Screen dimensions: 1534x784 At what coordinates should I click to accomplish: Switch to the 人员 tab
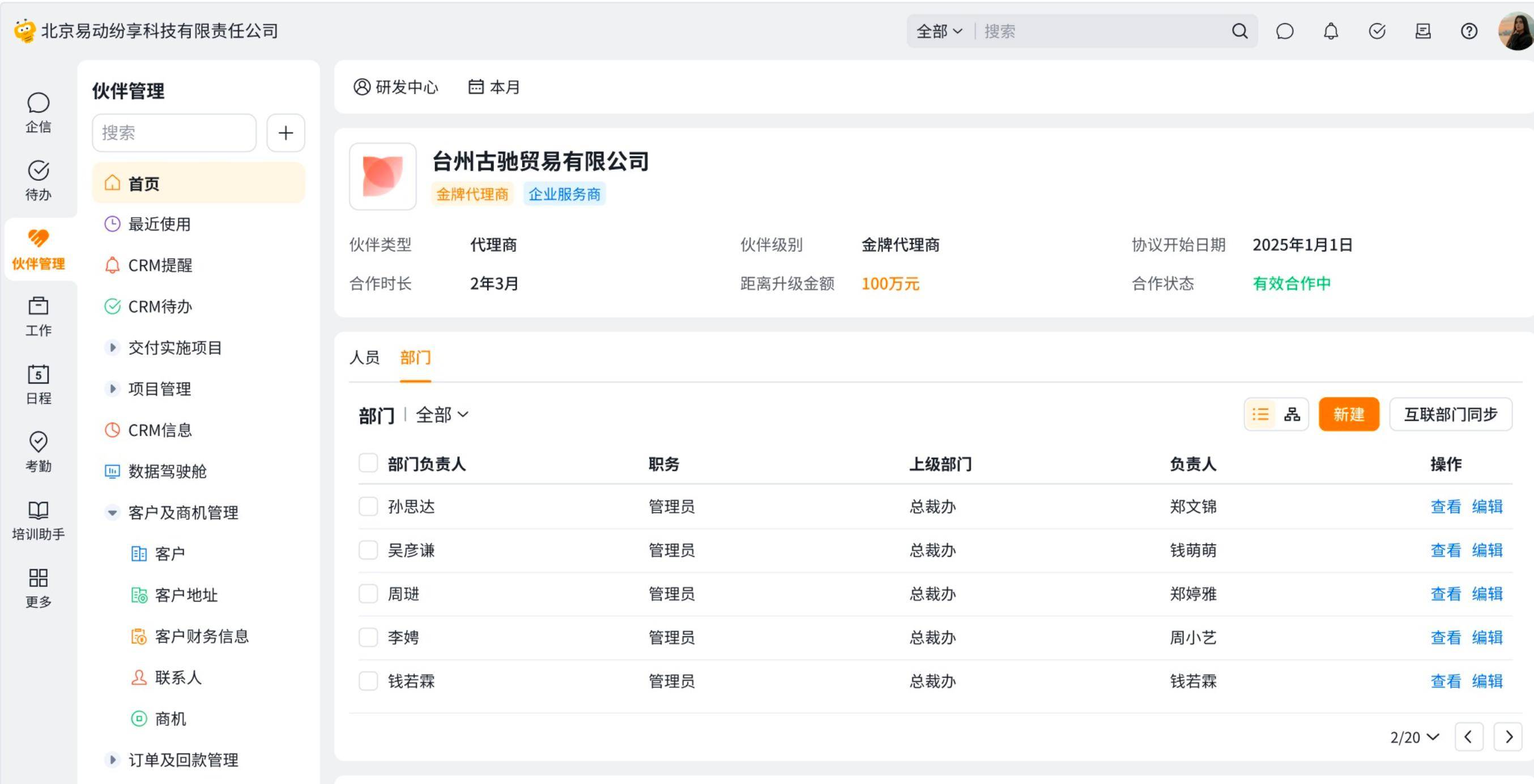point(364,357)
